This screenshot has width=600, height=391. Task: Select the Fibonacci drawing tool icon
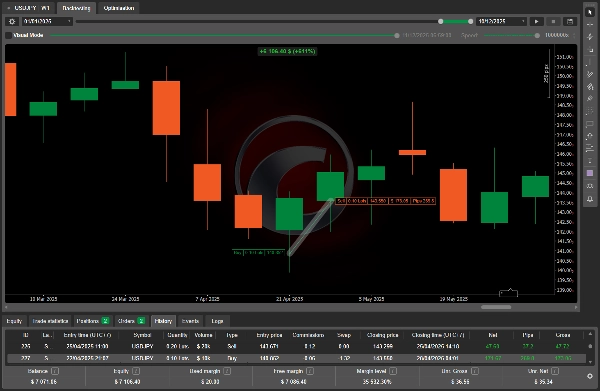(x=590, y=86)
